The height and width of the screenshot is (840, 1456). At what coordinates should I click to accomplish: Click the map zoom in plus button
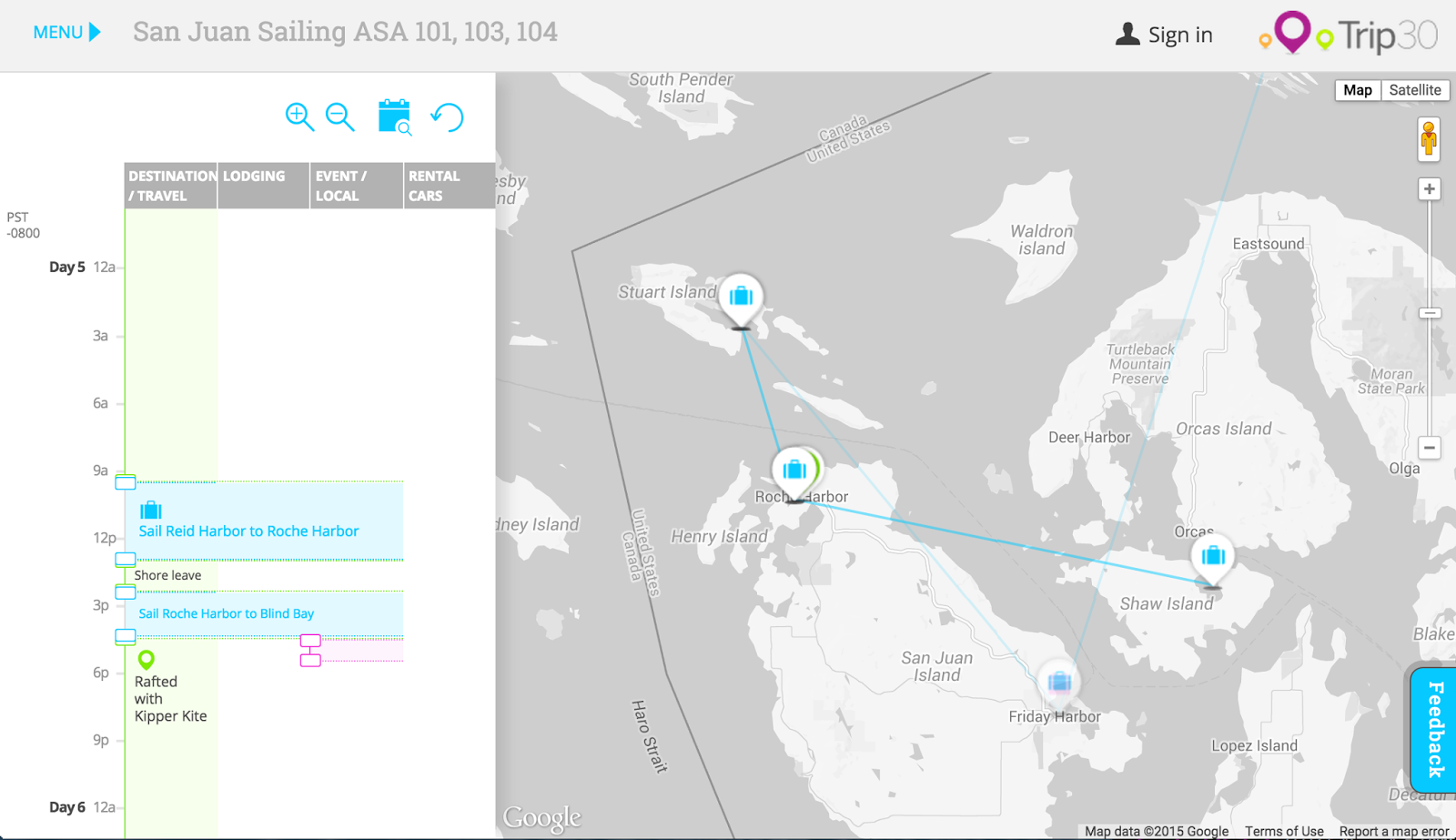1429,189
